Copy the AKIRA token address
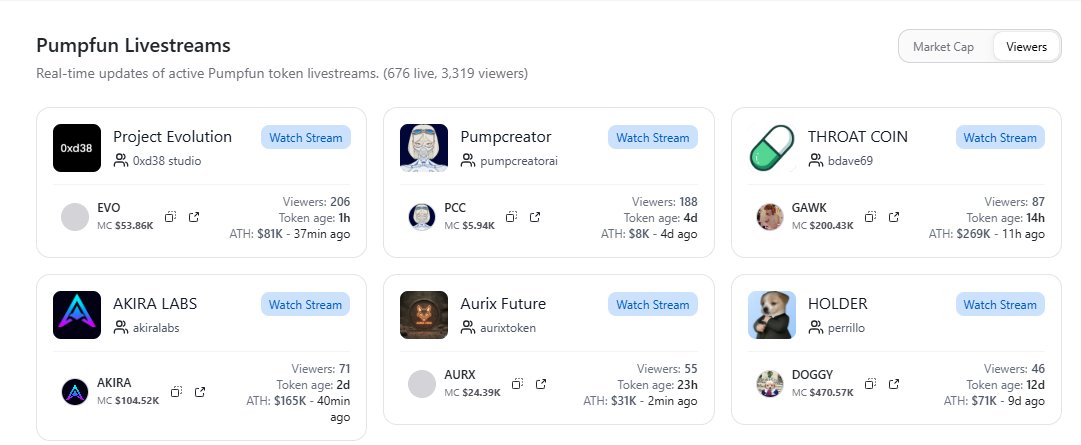Viewport: 1081px width, 445px height. (176, 392)
